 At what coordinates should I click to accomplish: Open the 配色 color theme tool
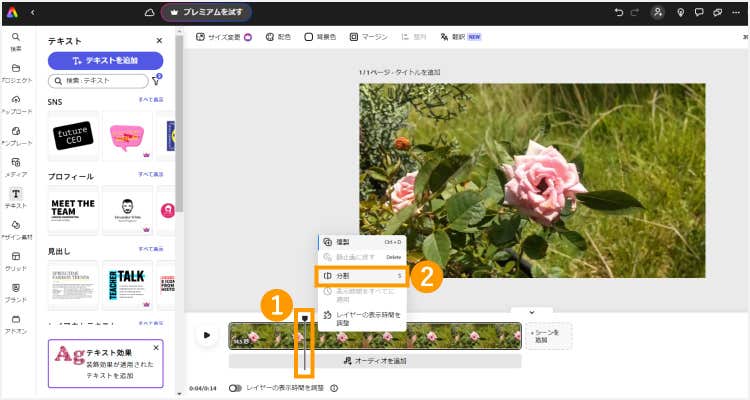click(x=278, y=37)
